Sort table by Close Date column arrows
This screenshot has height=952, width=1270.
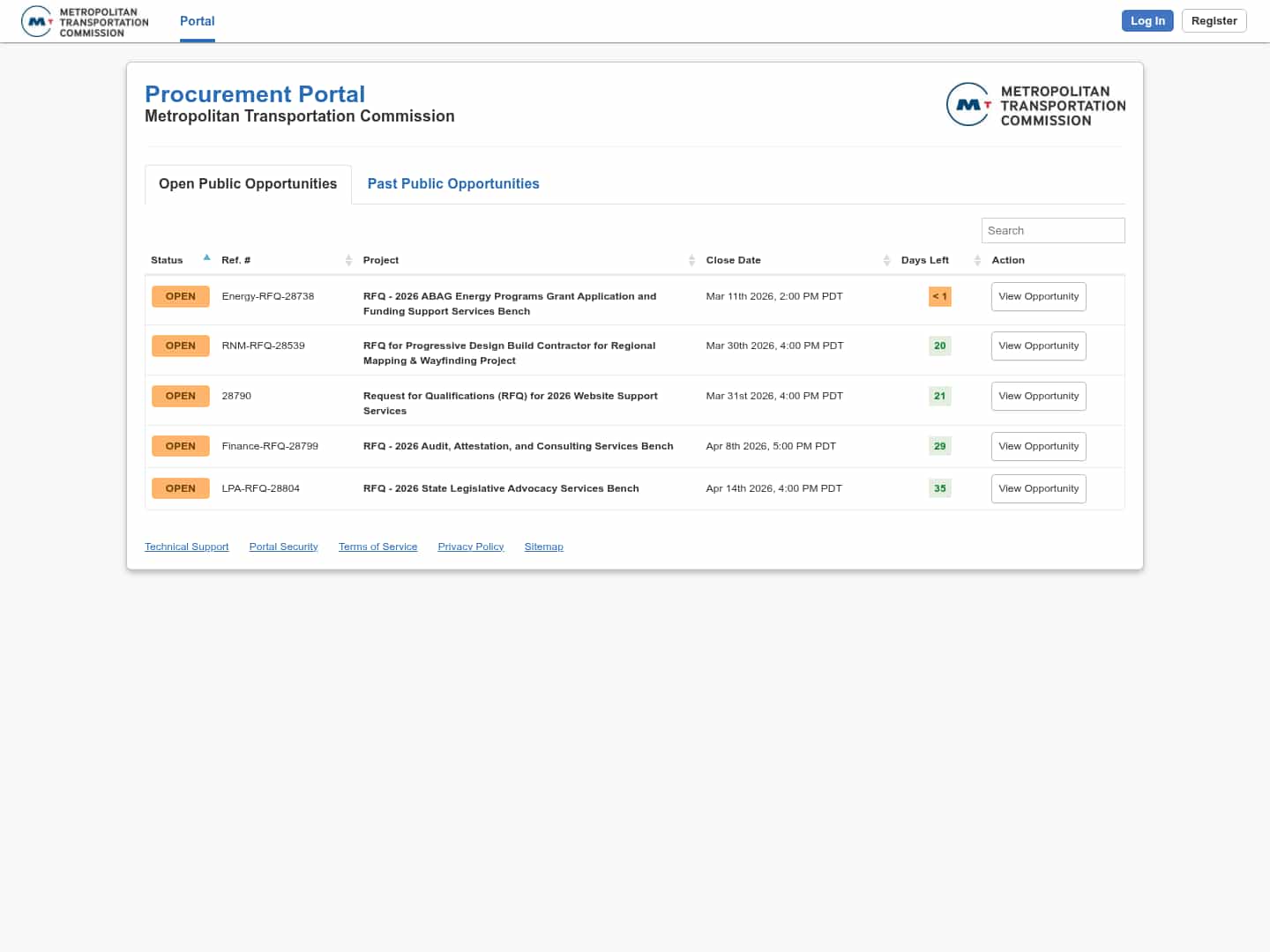click(886, 260)
